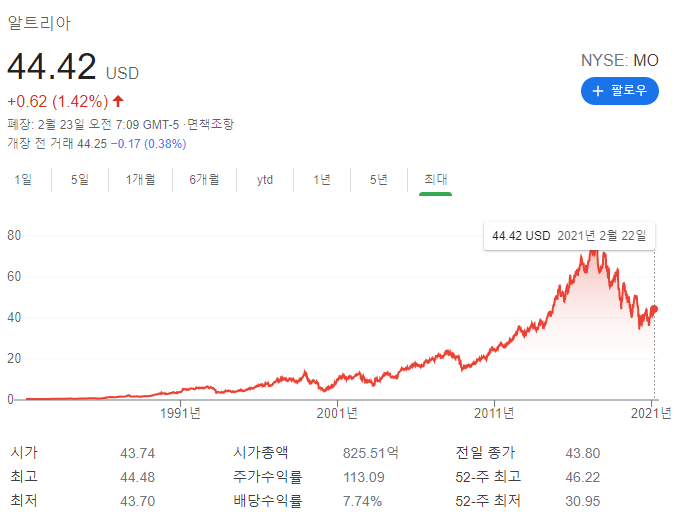Click the plus icon in 팔로우 button
Image resolution: width=687 pixels, height=524 pixels.
click(x=598, y=91)
